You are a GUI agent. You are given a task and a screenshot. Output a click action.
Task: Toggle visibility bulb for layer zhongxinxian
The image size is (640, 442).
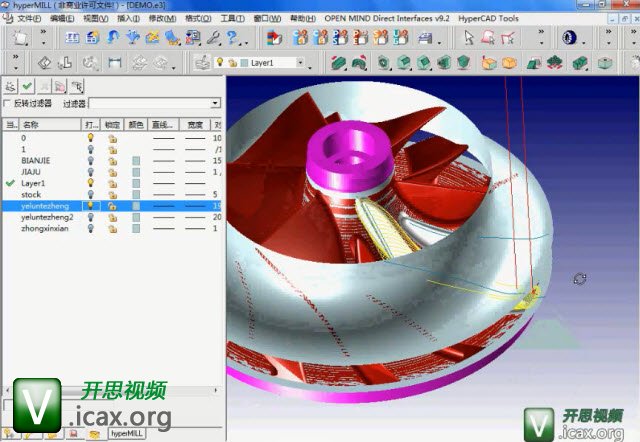(91, 229)
